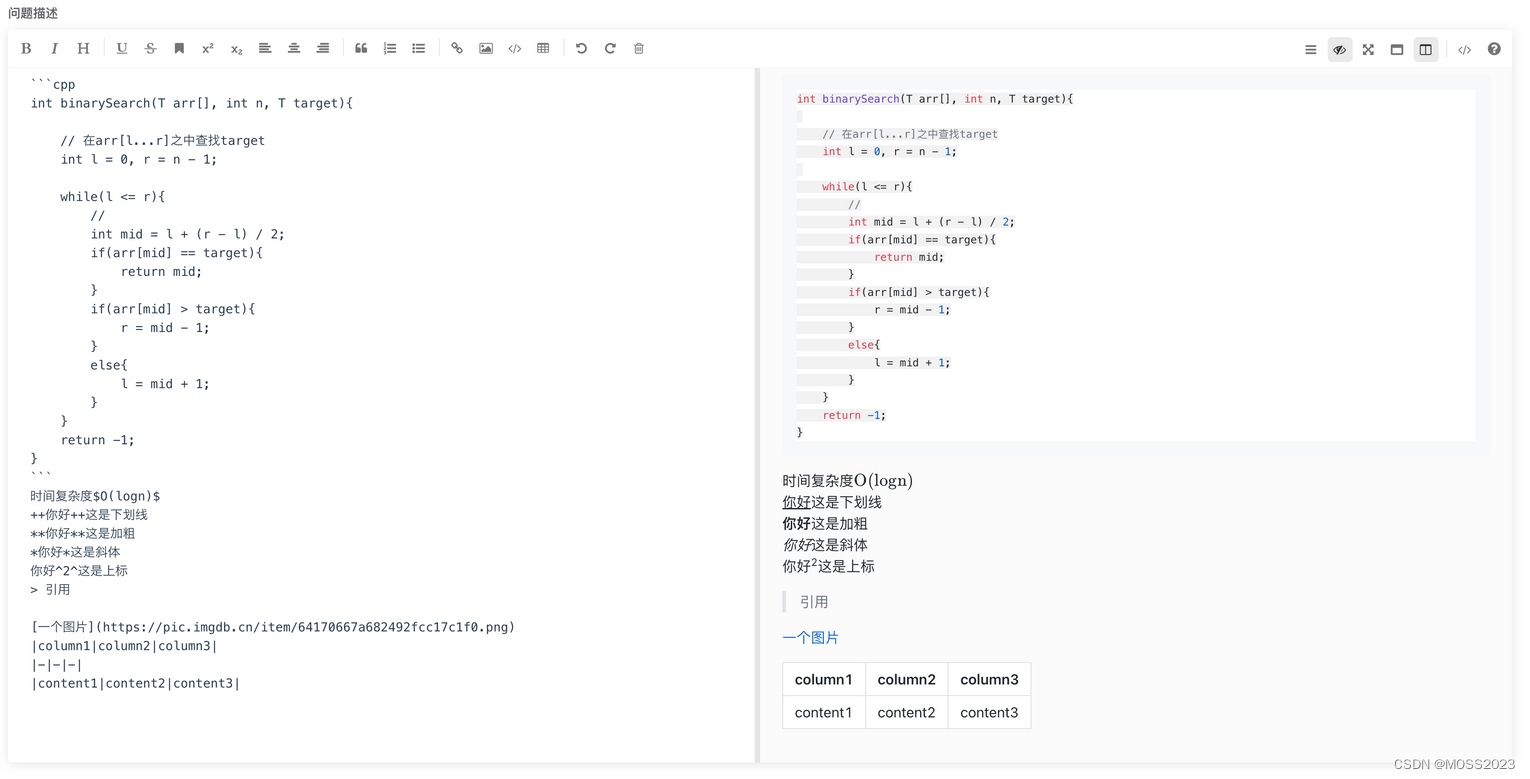Place cursor on '**你好**这是加粗' source line
Screen dimensions: 1530x779
(83, 534)
